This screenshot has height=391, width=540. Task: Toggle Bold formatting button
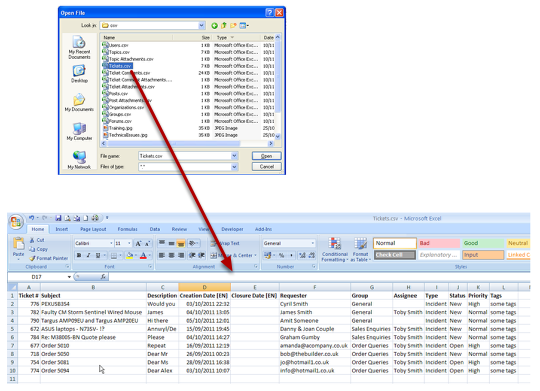pos(79,255)
